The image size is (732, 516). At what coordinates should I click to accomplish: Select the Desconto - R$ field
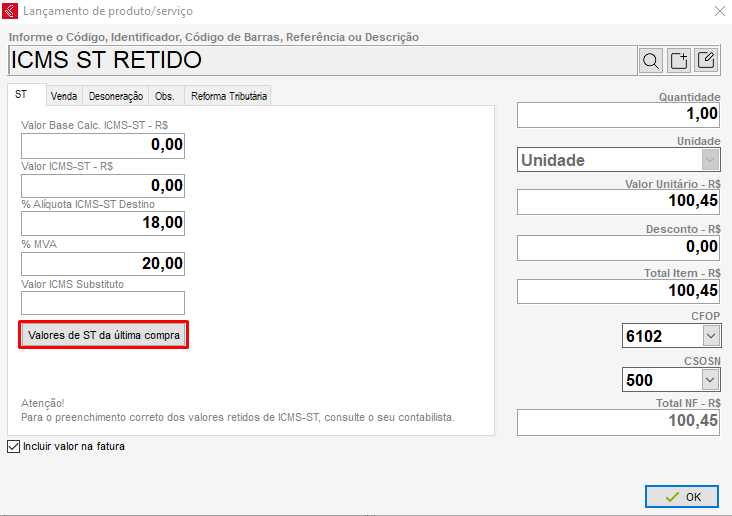[618, 247]
